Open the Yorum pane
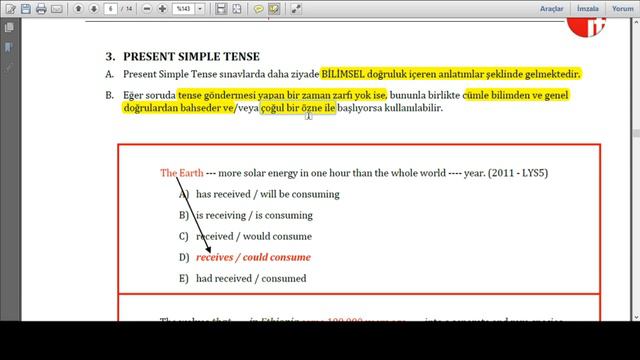 (x=622, y=9)
